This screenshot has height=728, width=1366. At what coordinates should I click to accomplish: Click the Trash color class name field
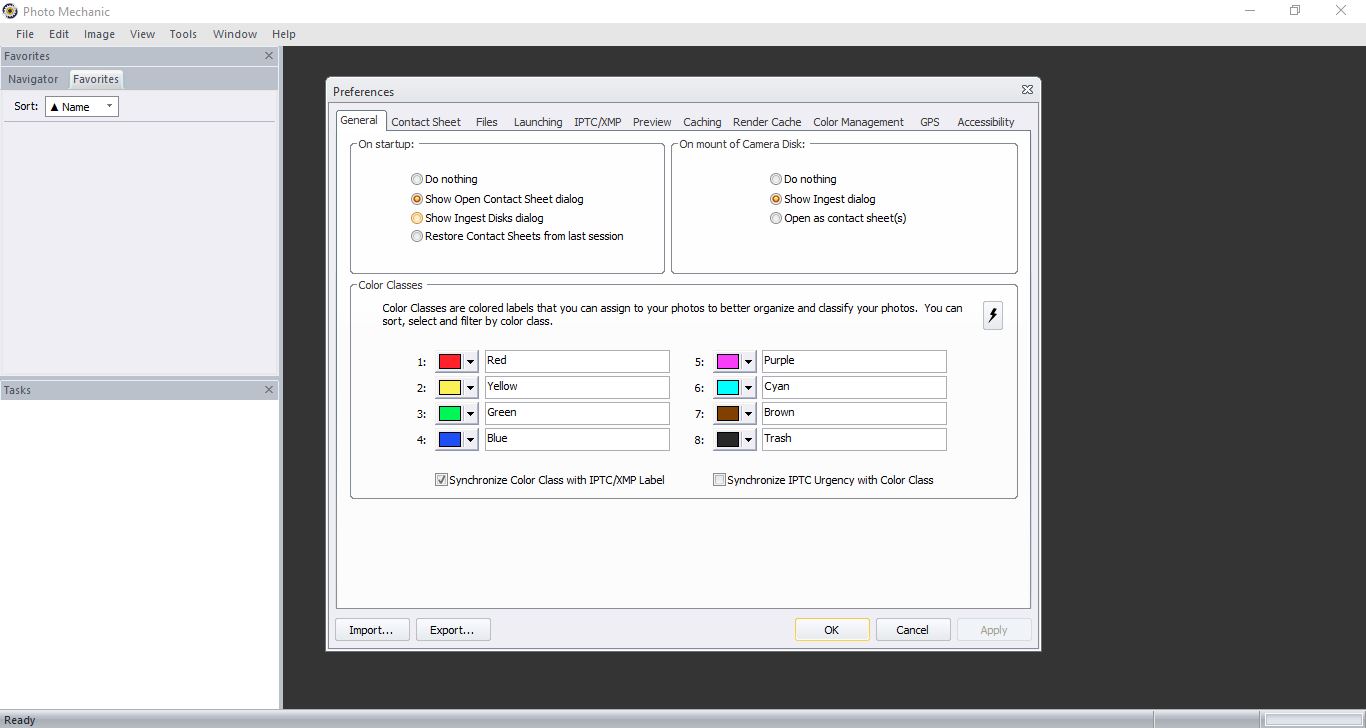[x=854, y=439]
